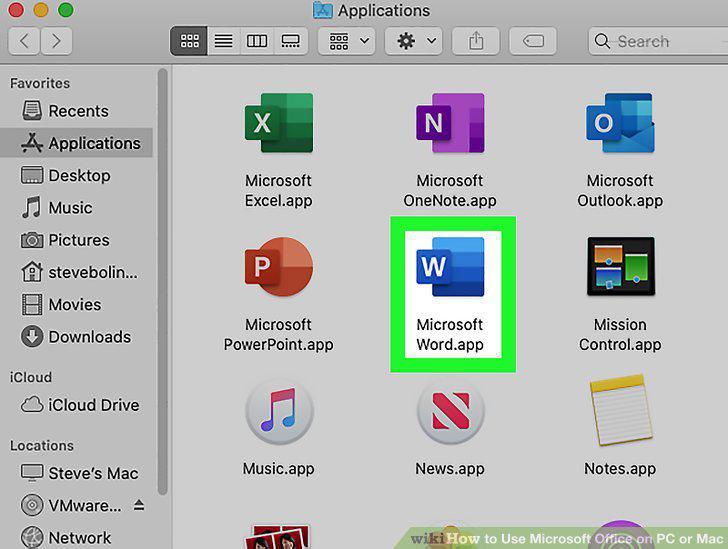Viewport: 728px width, 549px height.
Task: Click the Microsoft Outlook.app name label
Action: point(620,190)
